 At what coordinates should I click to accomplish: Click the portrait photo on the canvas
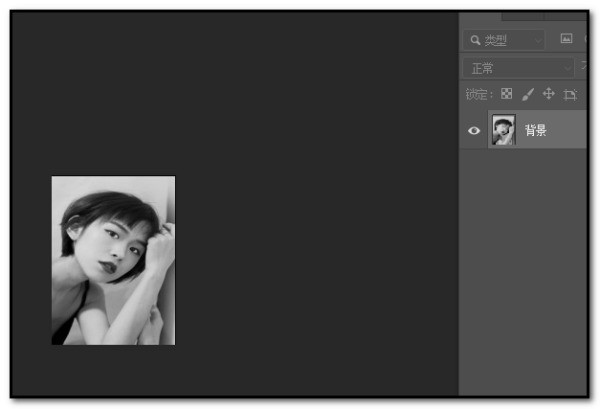coord(113,260)
